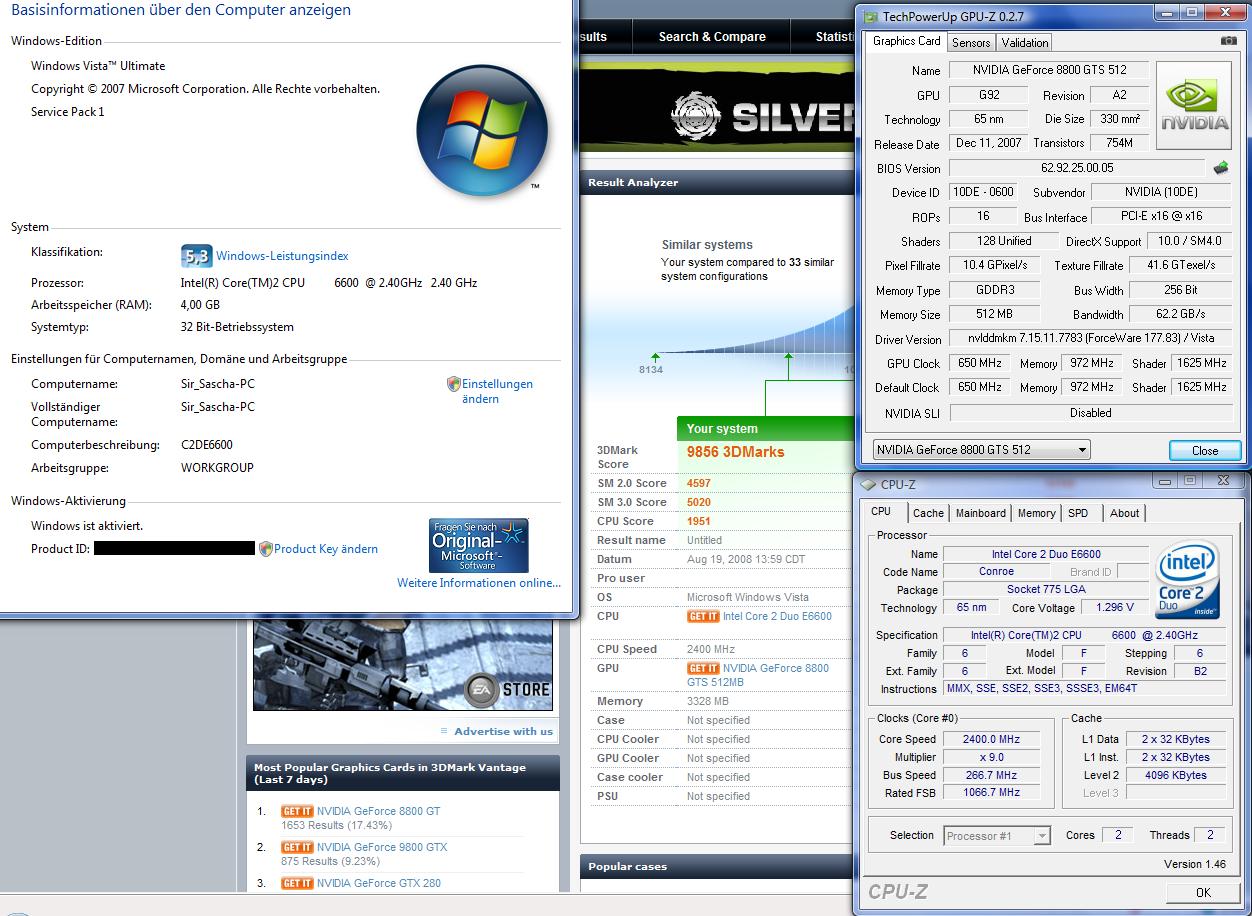Click the GPU-Z title bar app icon
The width and height of the screenshot is (1252, 916).
(870, 16)
